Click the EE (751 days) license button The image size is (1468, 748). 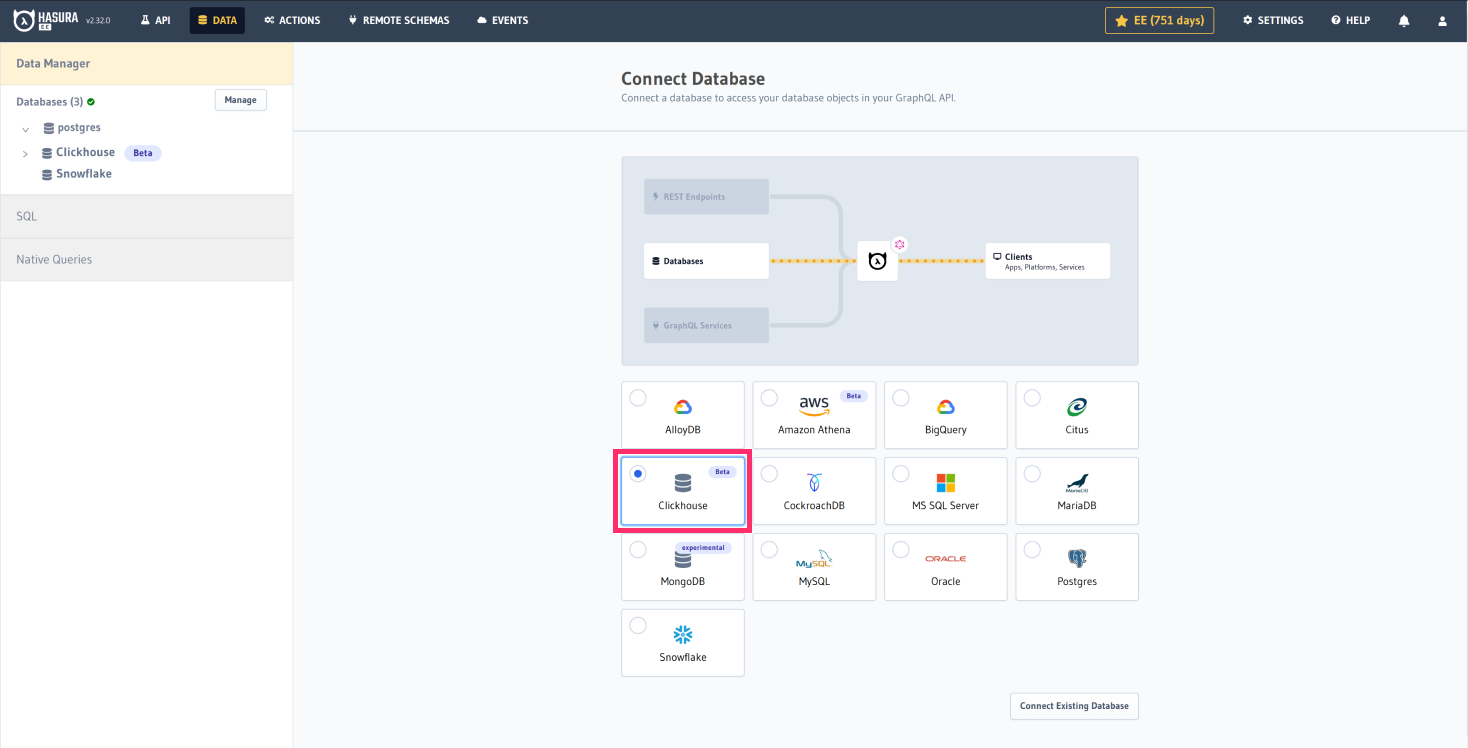[1160, 20]
